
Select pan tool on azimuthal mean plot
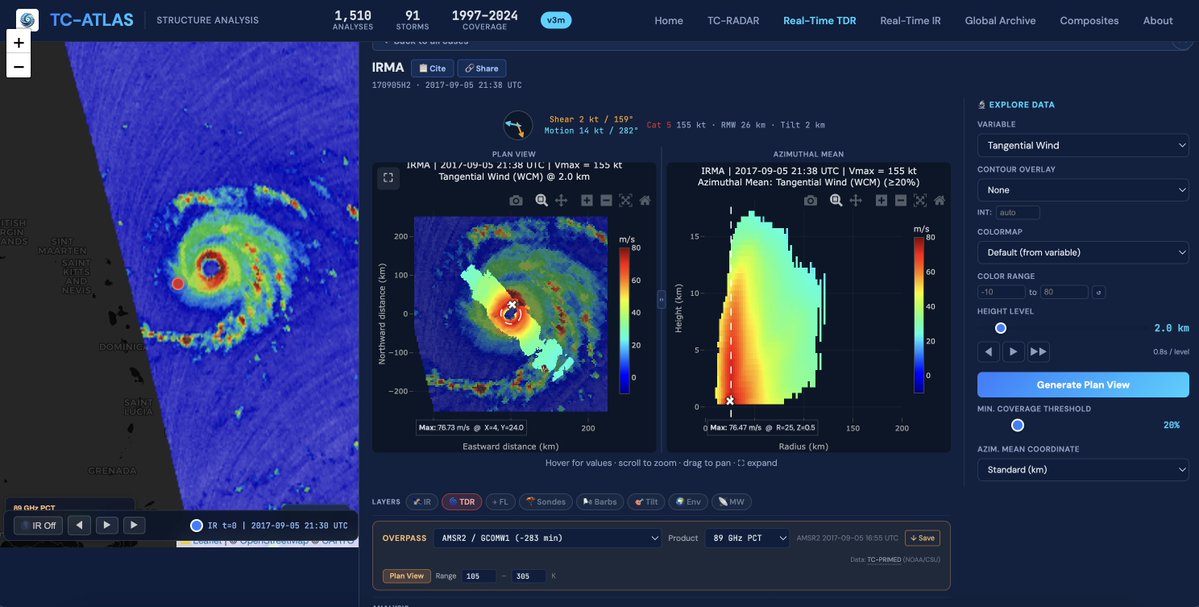(856, 200)
